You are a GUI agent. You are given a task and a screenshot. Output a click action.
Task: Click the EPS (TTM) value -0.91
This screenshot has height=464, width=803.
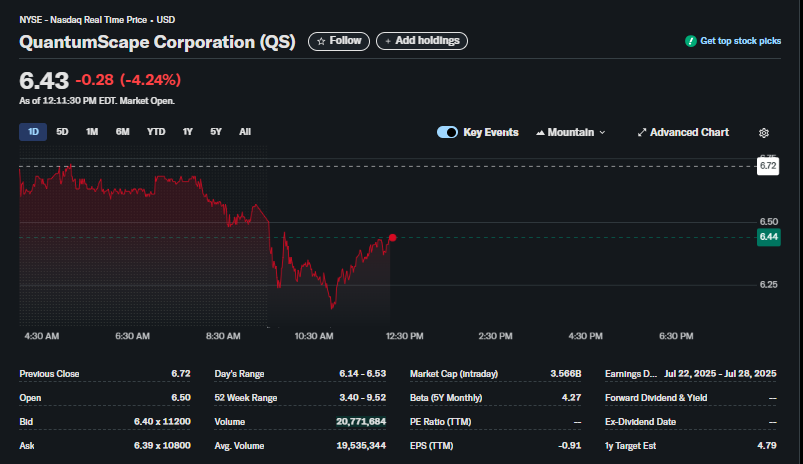[569, 446]
